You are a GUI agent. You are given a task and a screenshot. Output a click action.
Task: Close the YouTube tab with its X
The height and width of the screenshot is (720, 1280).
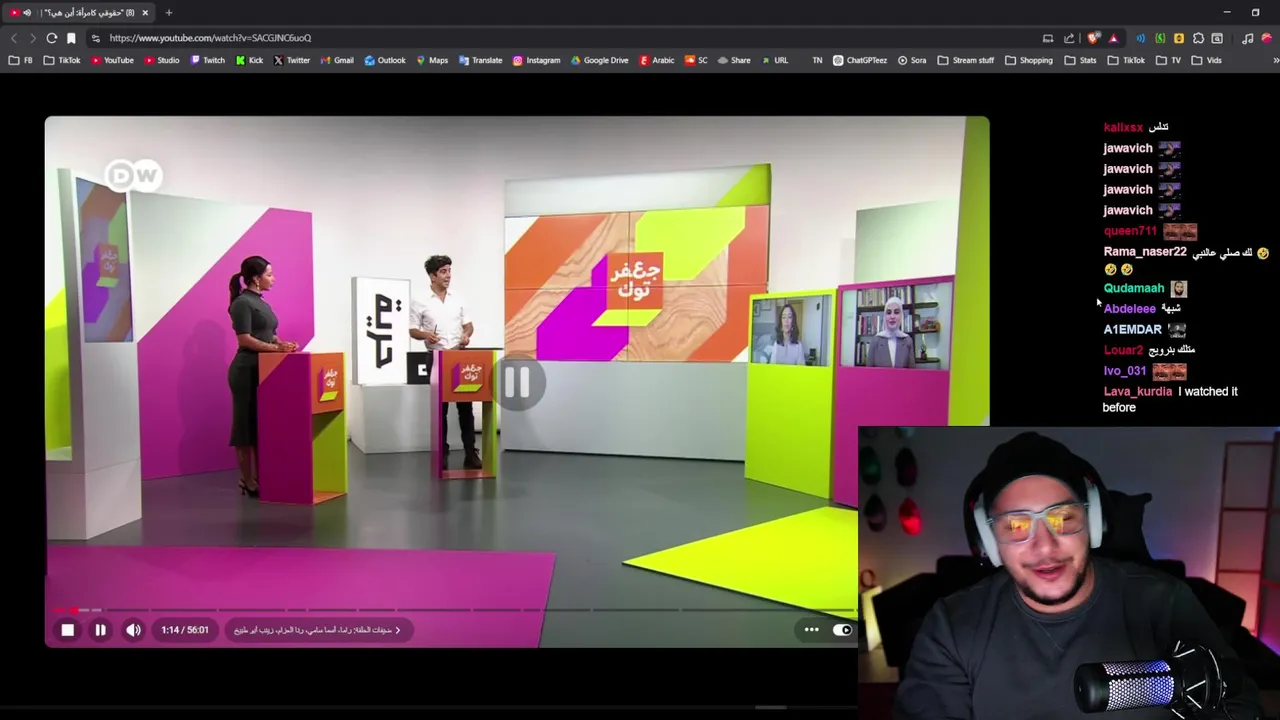(x=145, y=13)
